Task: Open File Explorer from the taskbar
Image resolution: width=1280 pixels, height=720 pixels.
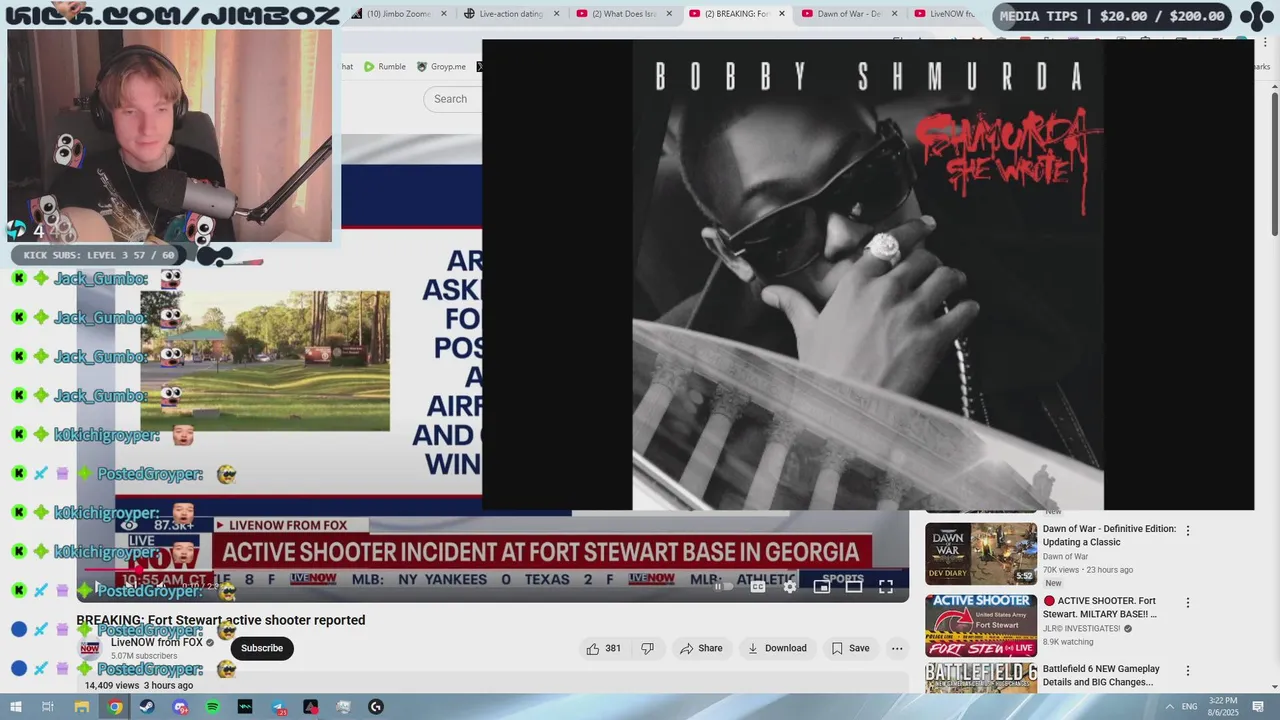Action: (x=82, y=707)
